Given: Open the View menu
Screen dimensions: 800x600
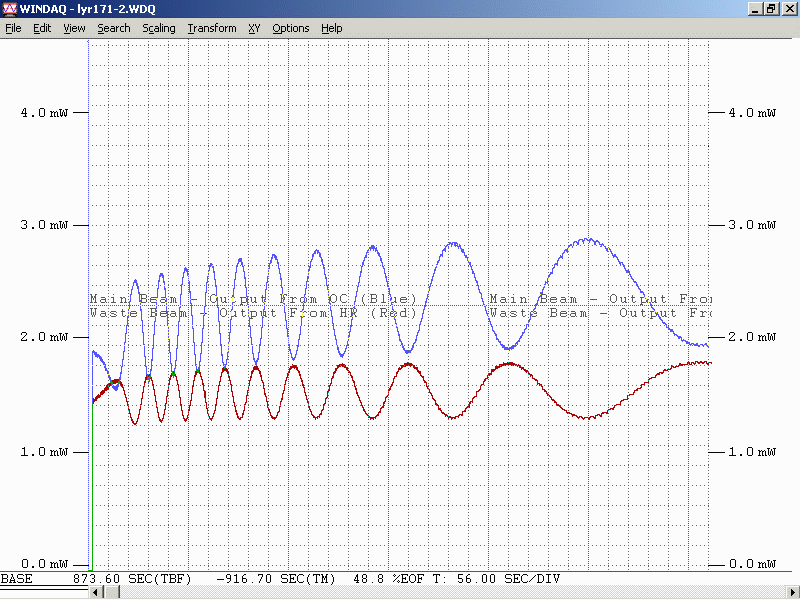Looking at the screenshot, I should (74, 28).
